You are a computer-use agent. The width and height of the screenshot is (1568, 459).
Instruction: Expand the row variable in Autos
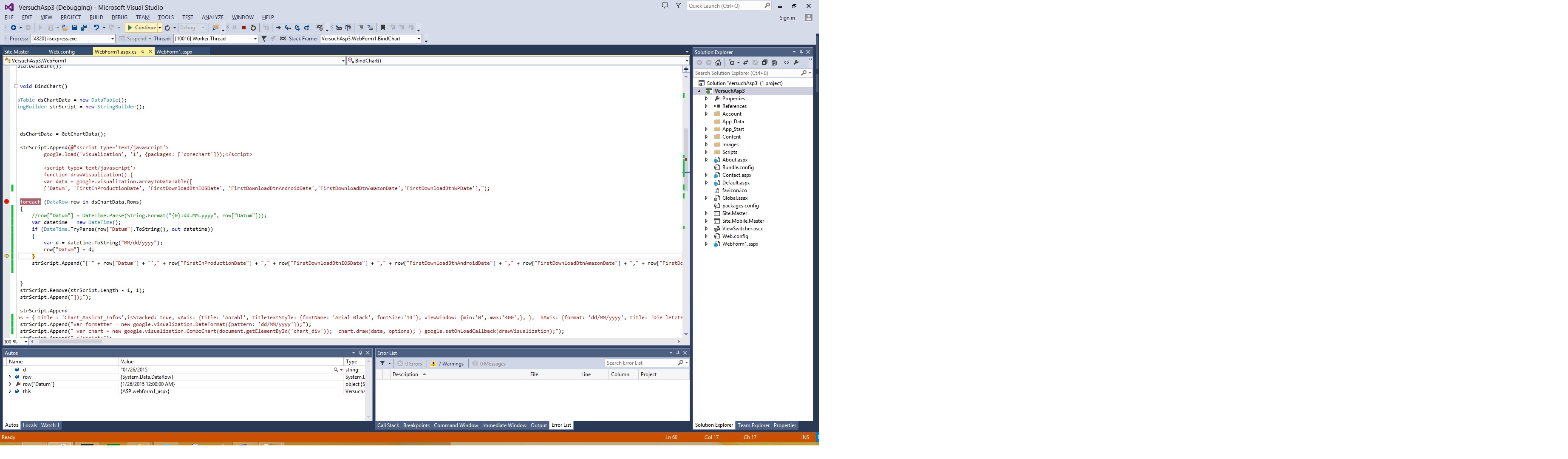click(x=10, y=377)
